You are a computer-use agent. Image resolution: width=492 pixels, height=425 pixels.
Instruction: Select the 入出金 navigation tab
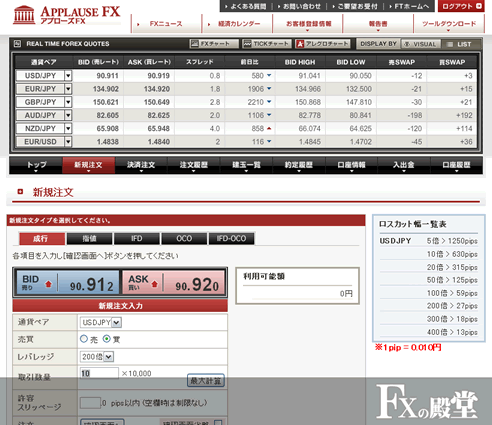point(404,165)
